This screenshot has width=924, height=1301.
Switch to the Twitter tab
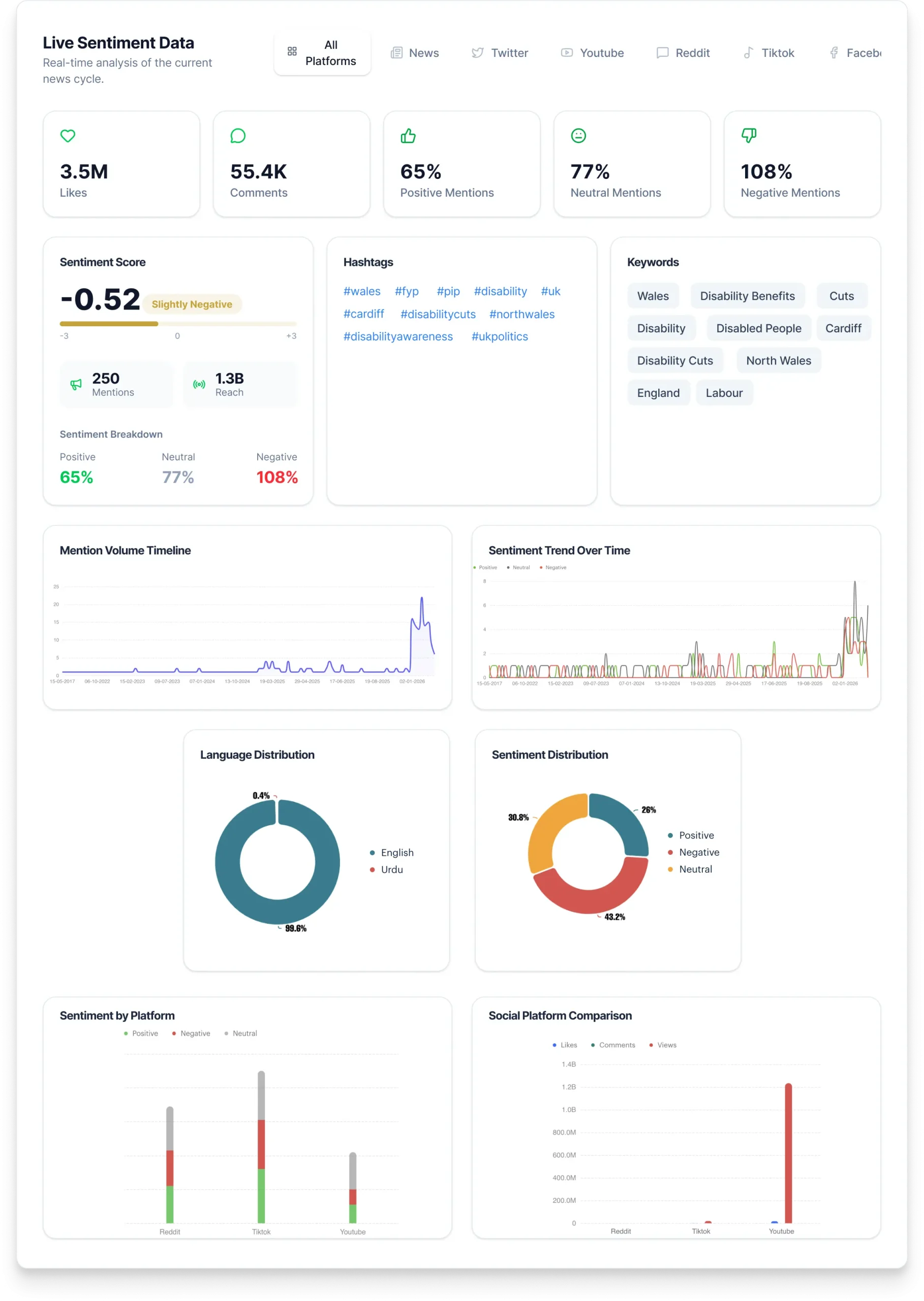500,53
